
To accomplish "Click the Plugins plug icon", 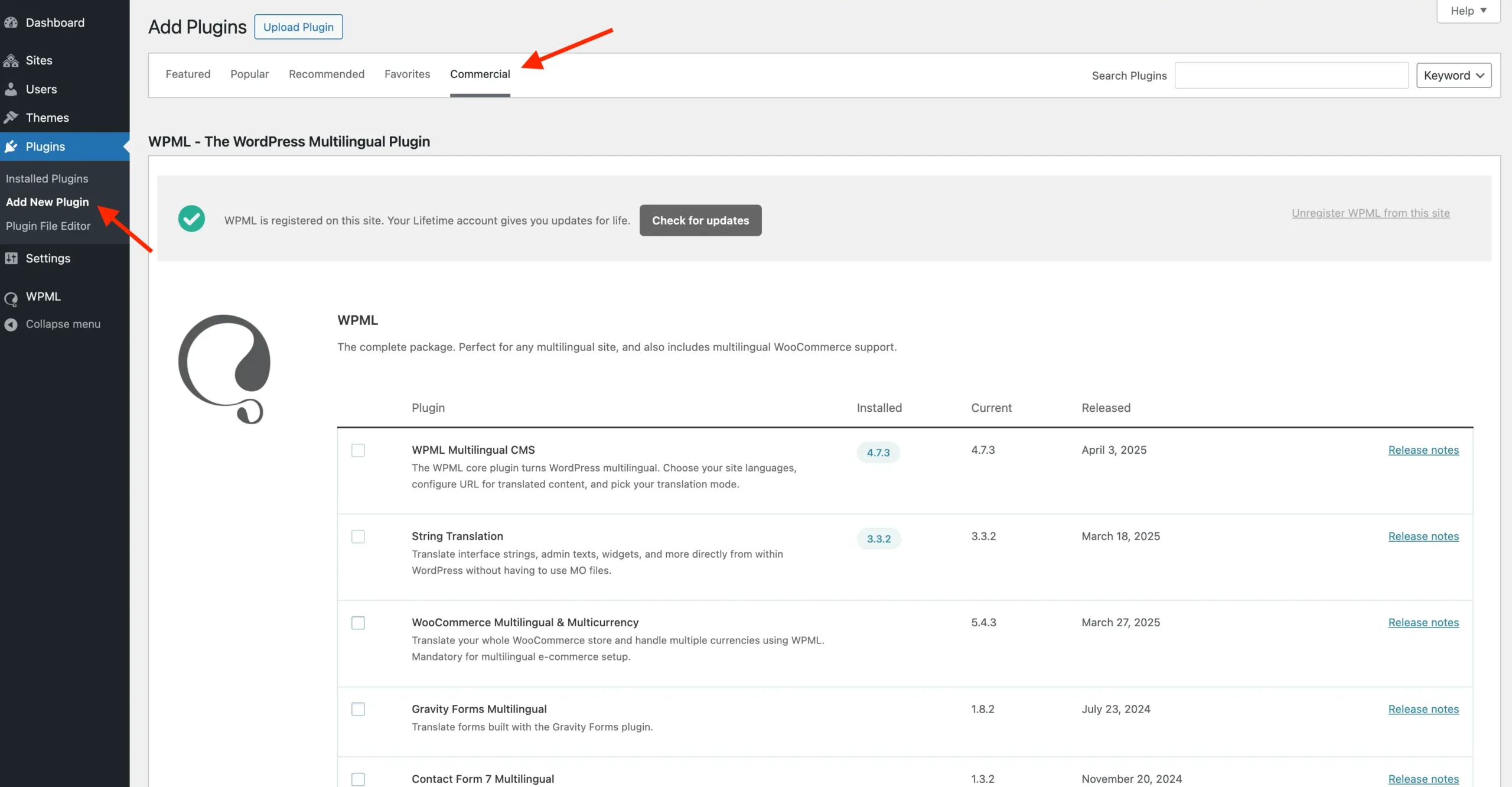I will [x=11, y=147].
